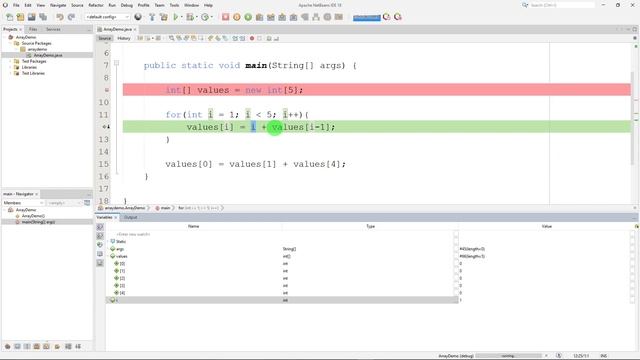The width and height of the screenshot is (640, 360).
Task: Click the Save All toolbar icon
Action: click(x=43, y=17)
